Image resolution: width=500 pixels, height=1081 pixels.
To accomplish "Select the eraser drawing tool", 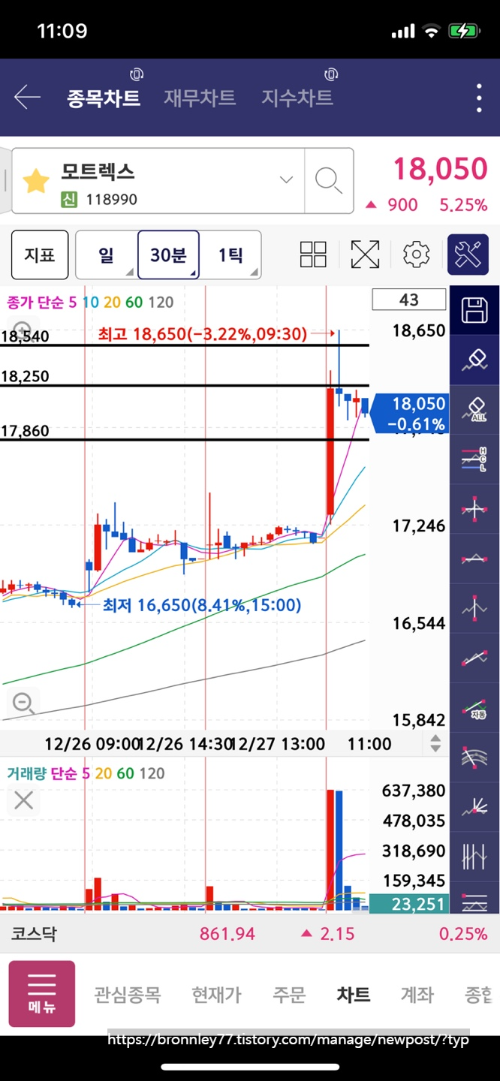I will pyautogui.click(x=474, y=360).
